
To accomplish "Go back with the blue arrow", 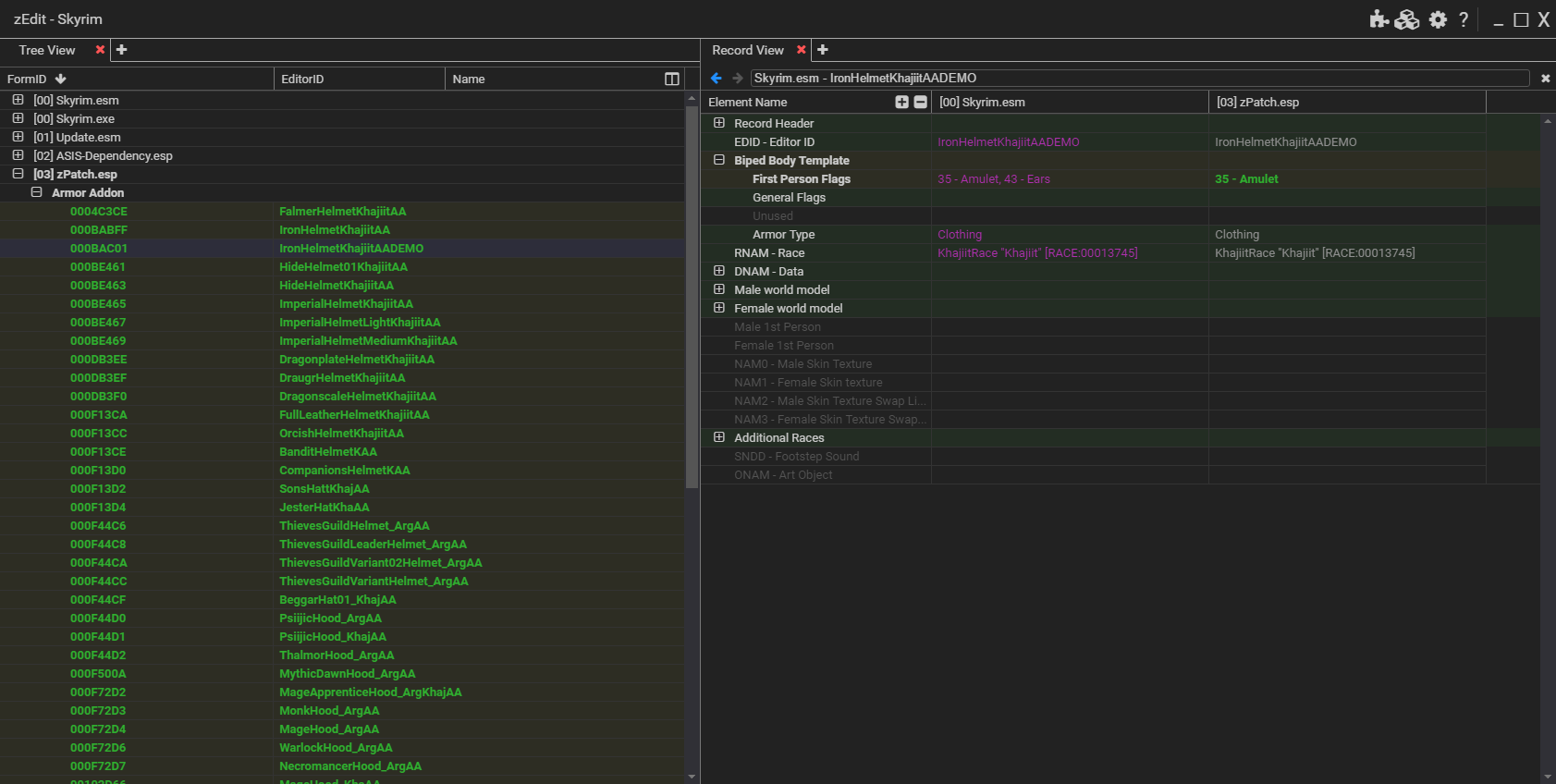I will coord(716,79).
